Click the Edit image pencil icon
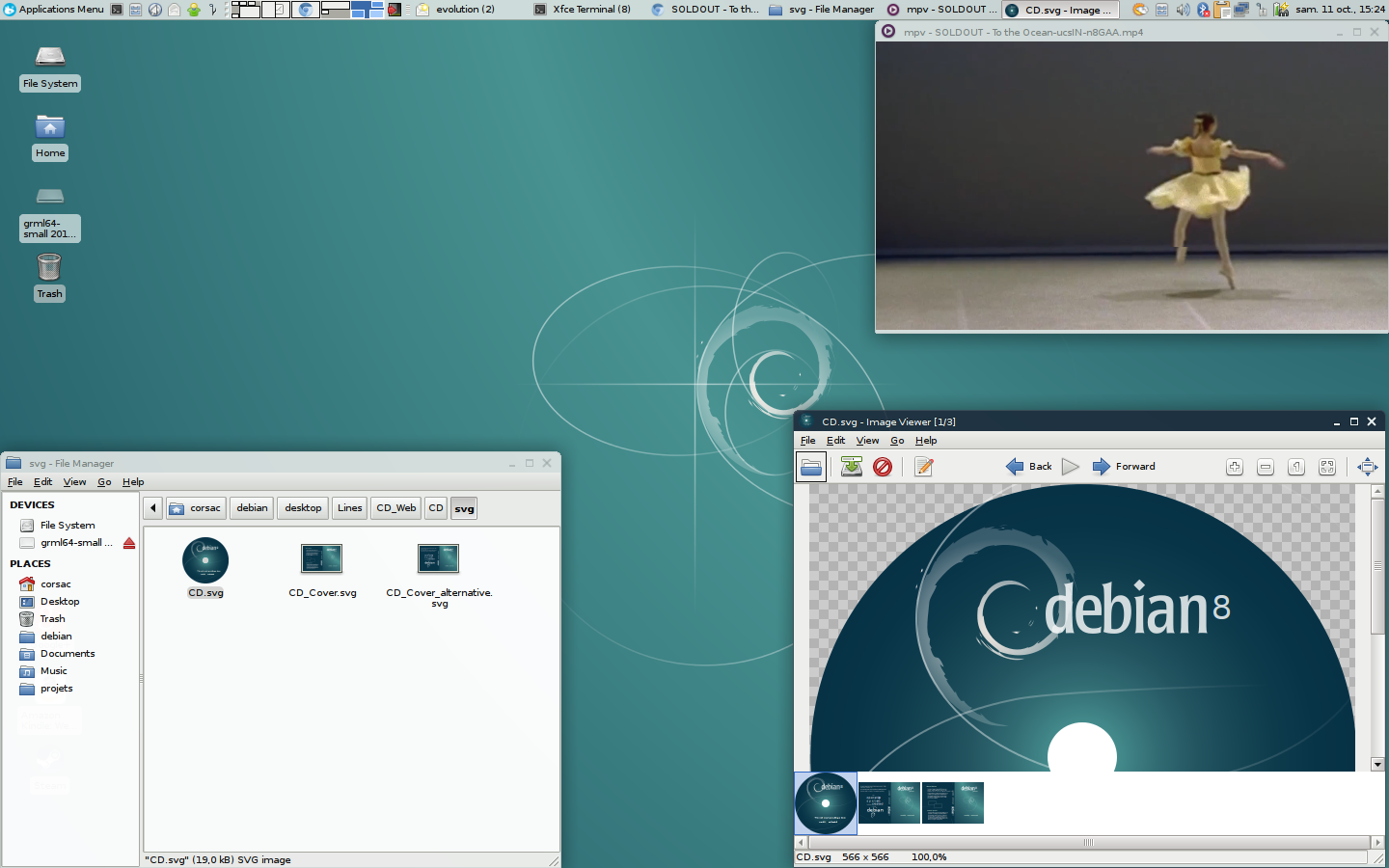Image resolution: width=1389 pixels, height=868 pixels. coord(924,467)
